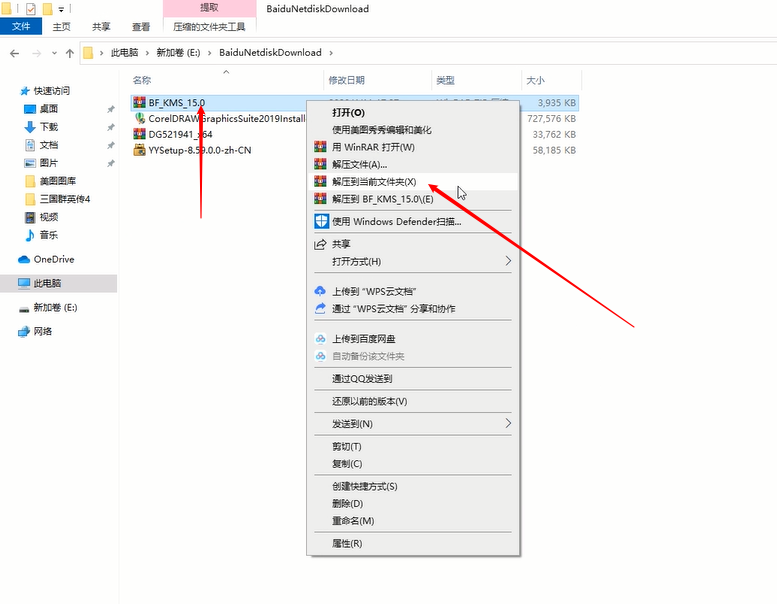Image resolution: width=777 pixels, height=604 pixels.
Task: Expand the 打开方式(H) submenu
Action: (508, 261)
